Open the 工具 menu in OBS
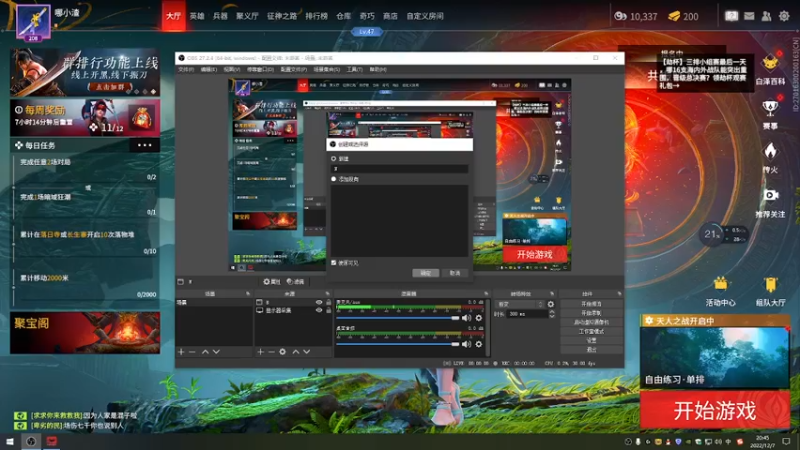800x450 pixels. point(355,69)
